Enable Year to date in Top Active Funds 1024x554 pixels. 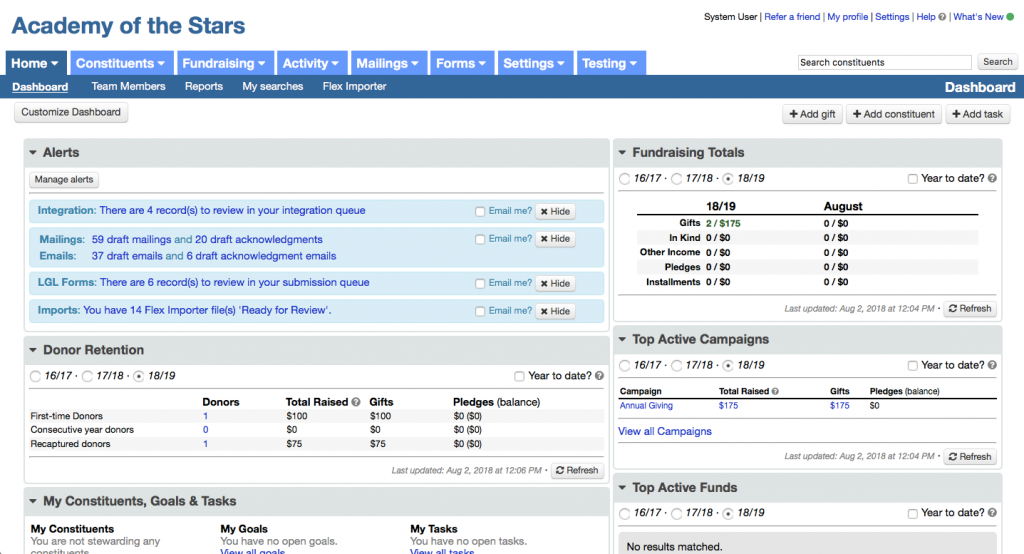(912, 513)
